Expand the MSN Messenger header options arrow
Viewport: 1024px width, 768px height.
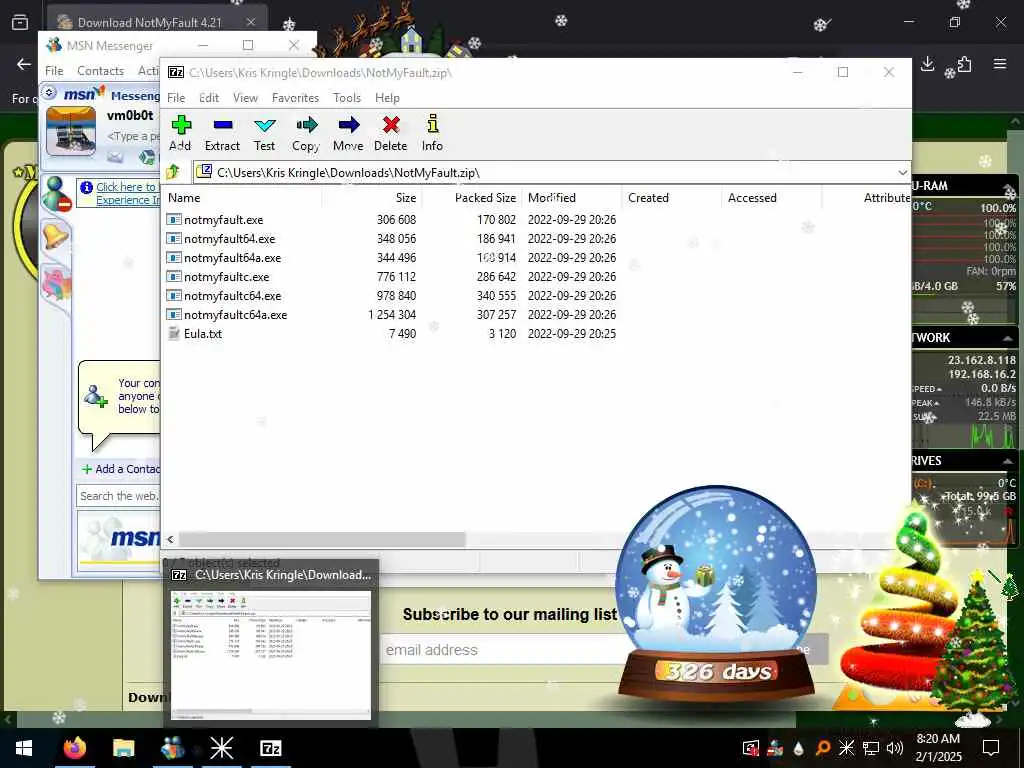[50, 93]
